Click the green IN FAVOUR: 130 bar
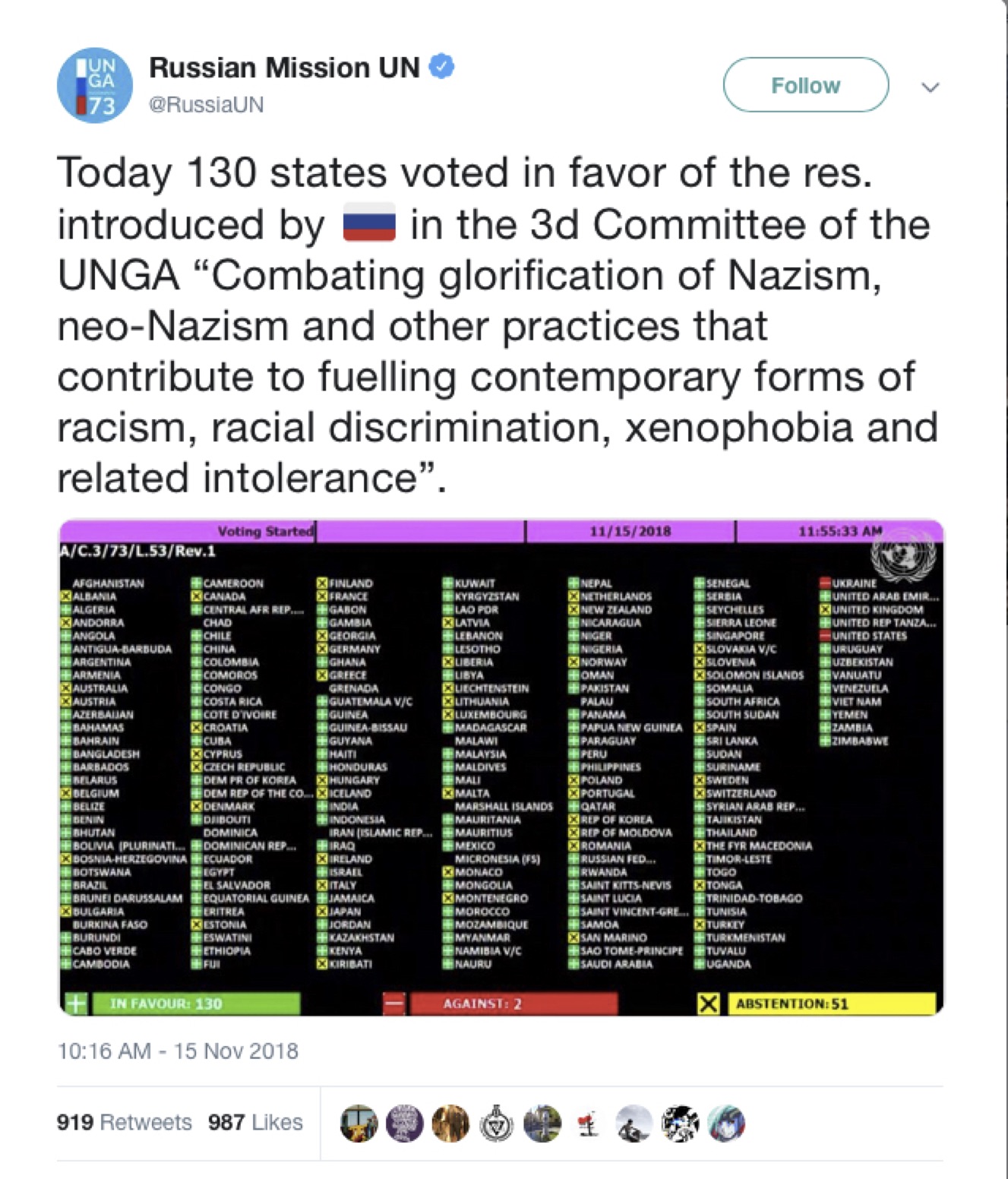 [x=195, y=1004]
